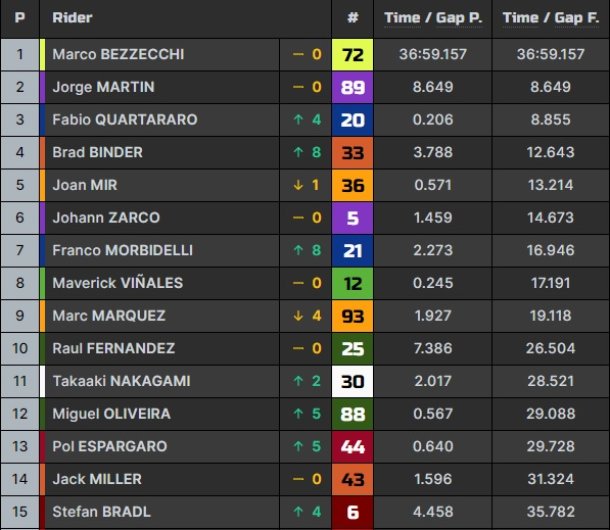The image size is (610, 530).
Task: Open Jorge MARTIN rider link
Action: point(103,87)
